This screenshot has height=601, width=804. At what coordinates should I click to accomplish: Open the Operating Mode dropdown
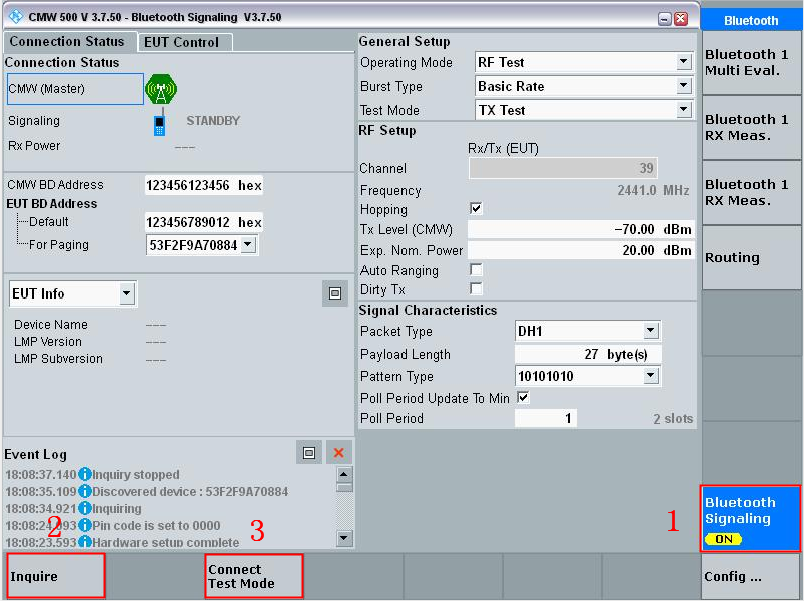684,62
